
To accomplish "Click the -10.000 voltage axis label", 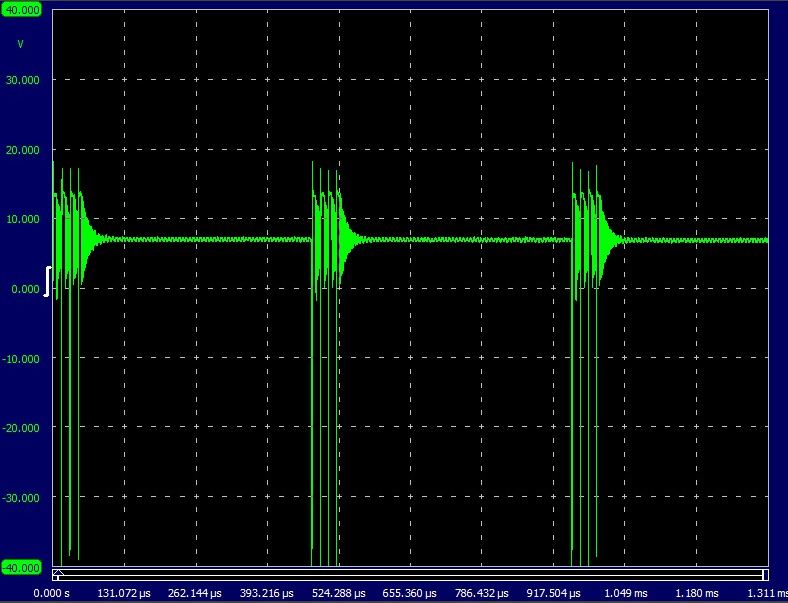I will [21, 359].
